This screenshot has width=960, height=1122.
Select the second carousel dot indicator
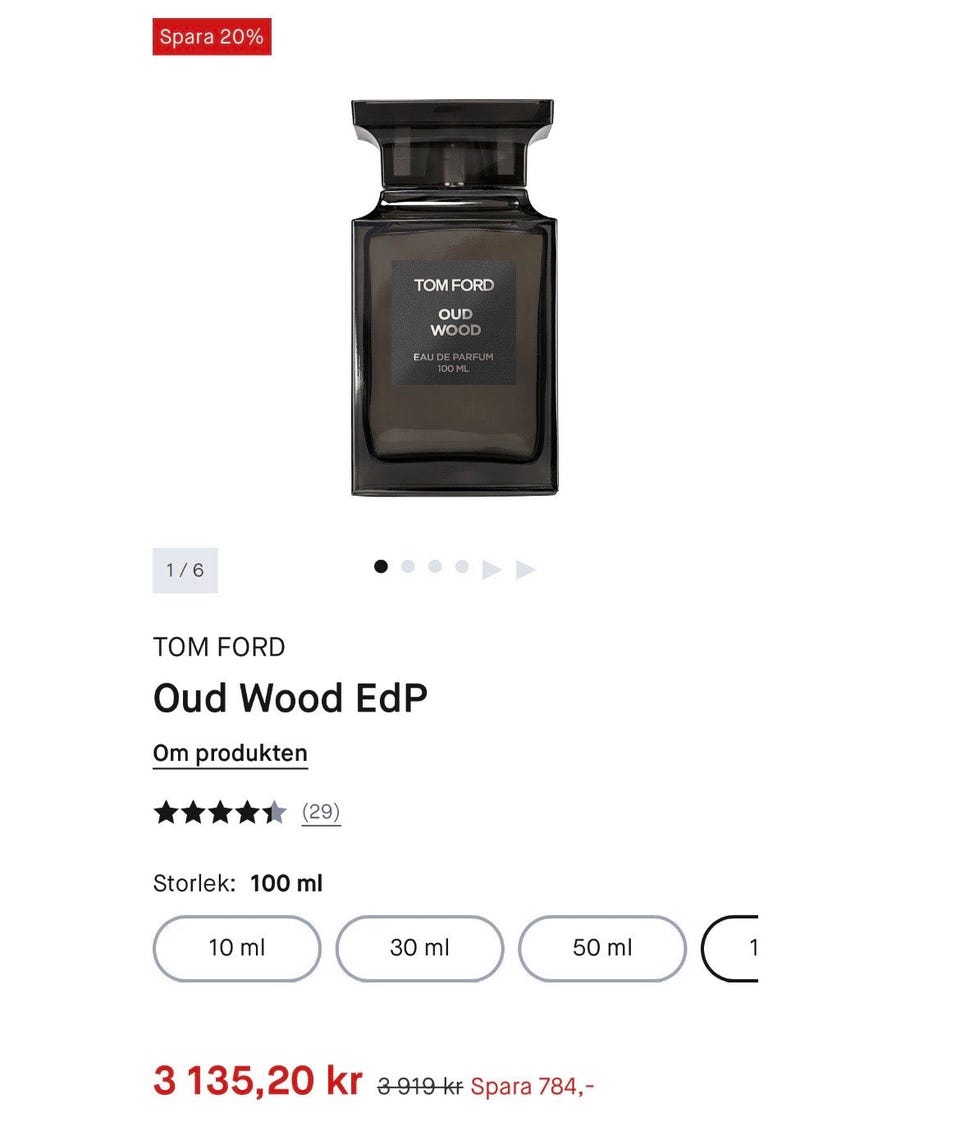[x=408, y=567]
